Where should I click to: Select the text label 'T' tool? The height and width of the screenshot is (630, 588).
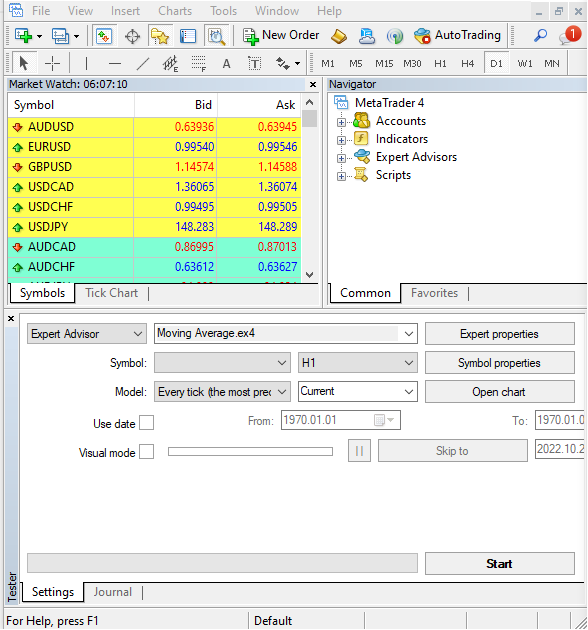tap(254, 63)
